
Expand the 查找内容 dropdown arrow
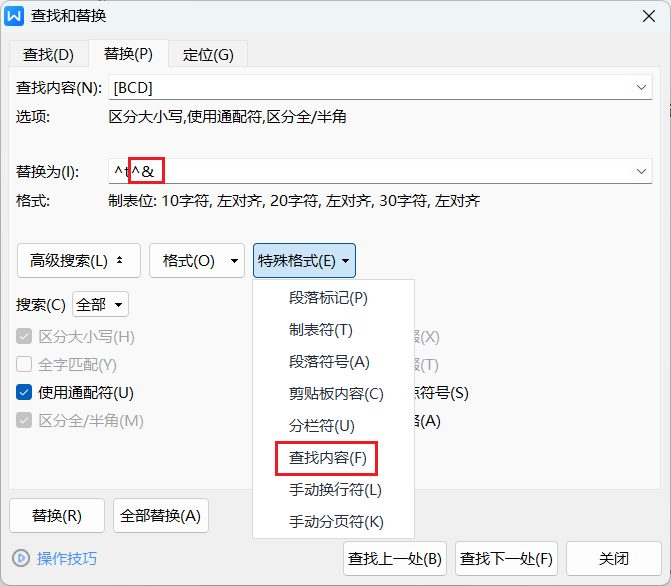click(x=642, y=88)
